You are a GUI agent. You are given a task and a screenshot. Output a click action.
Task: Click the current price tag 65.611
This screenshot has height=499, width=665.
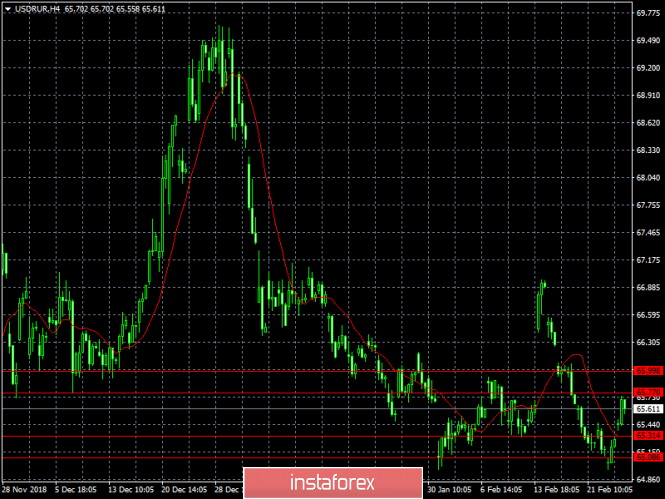648,409
